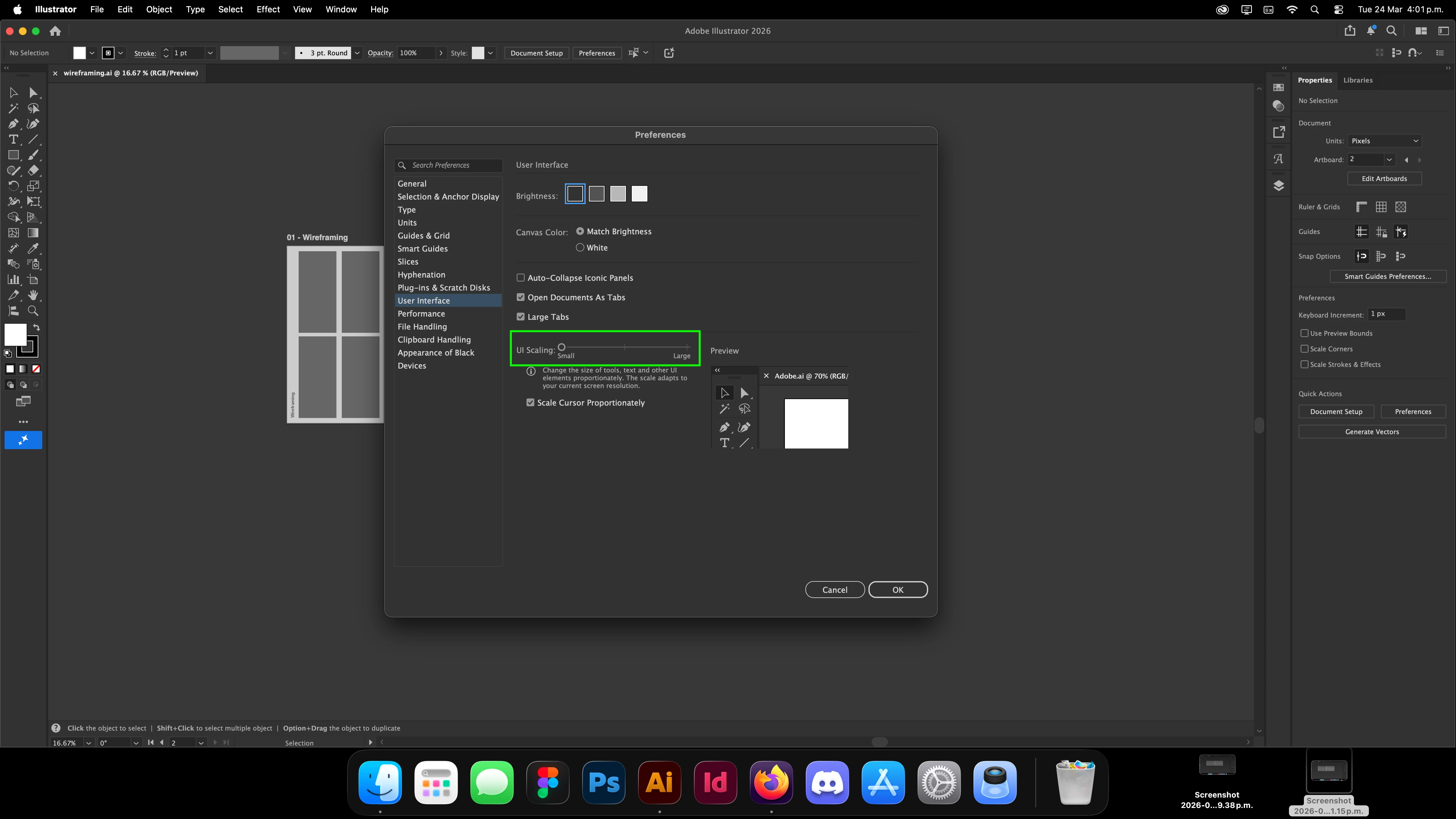Select White canvas color radio button
The image size is (1456, 819).
[580, 248]
